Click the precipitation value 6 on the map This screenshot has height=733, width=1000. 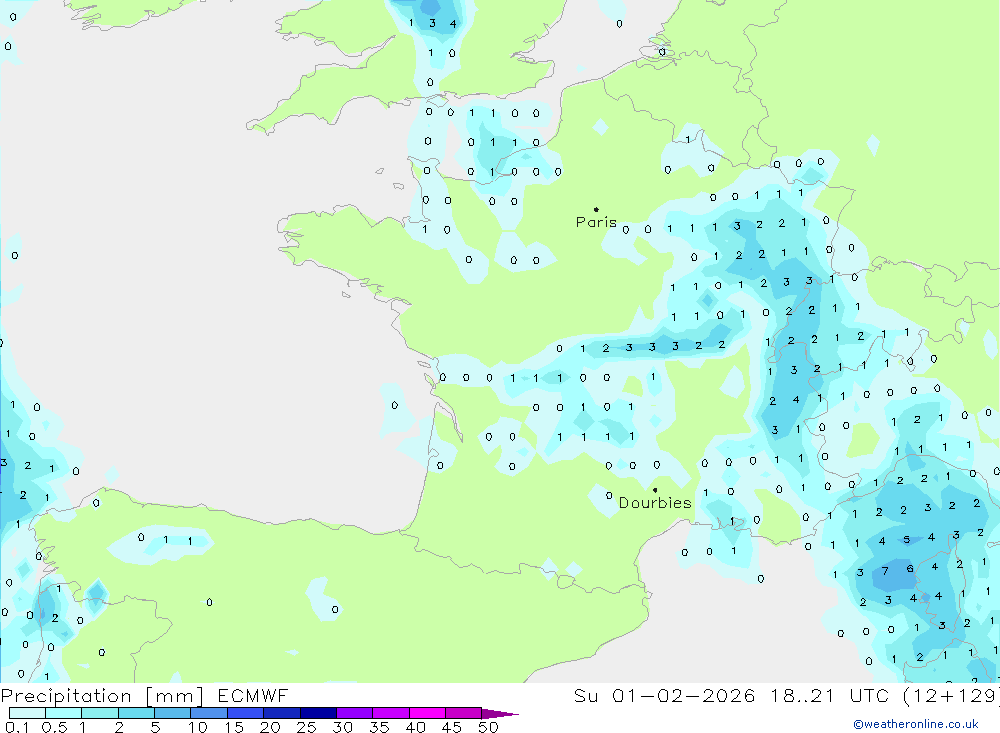[x=910, y=568]
